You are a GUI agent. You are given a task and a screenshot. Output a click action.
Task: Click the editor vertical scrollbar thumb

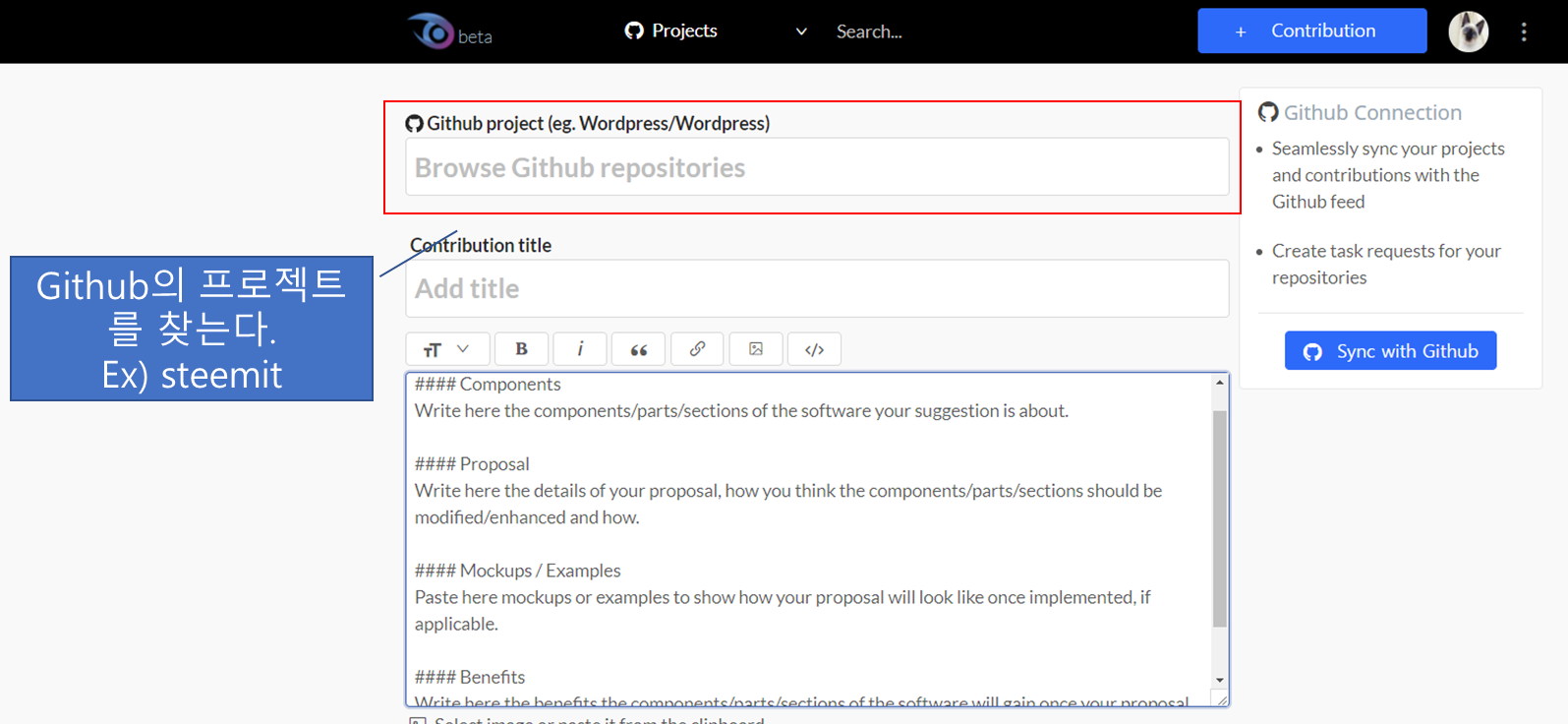pyautogui.click(x=1220, y=518)
